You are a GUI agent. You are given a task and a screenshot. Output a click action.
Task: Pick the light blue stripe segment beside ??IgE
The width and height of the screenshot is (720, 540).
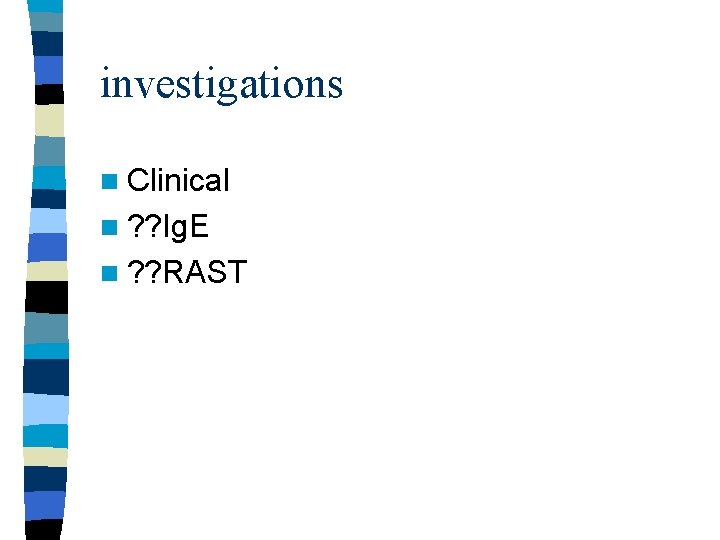click(48, 221)
